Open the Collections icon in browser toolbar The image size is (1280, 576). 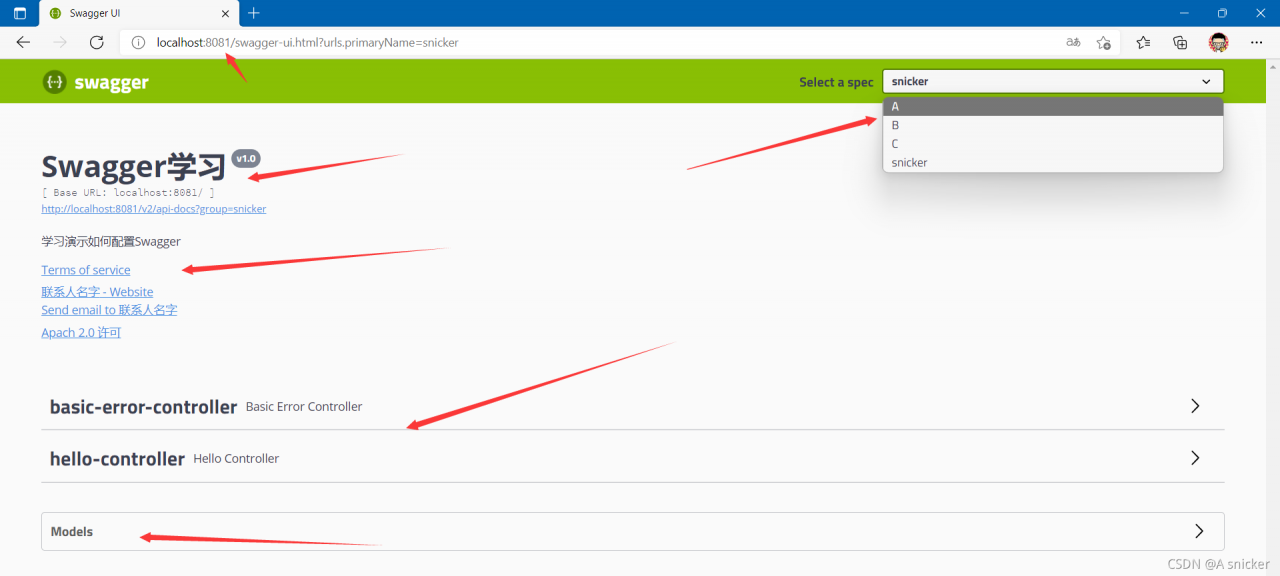(1180, 42)
